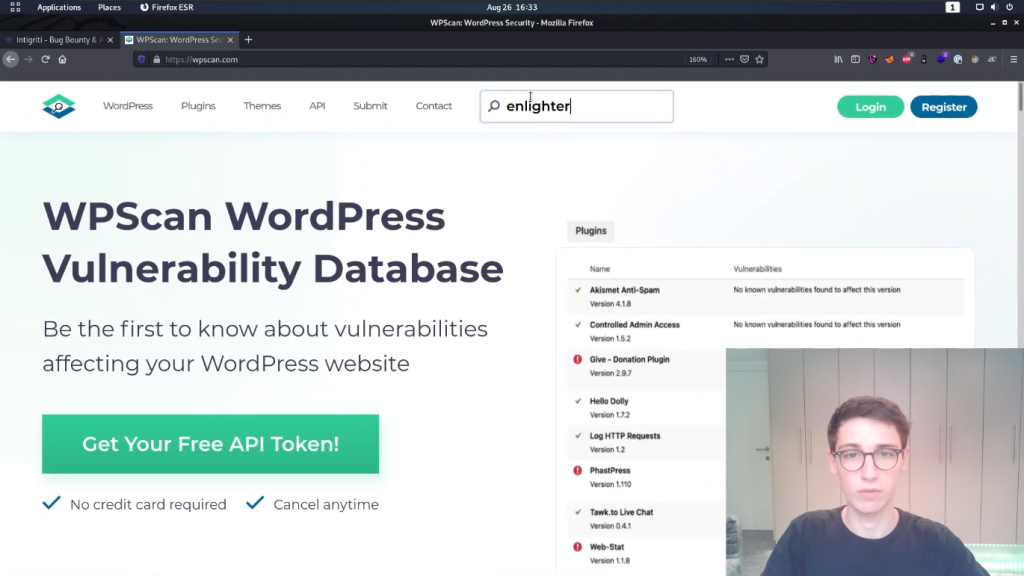Open the page actions three-dot menu

click(x=729, y=59)
